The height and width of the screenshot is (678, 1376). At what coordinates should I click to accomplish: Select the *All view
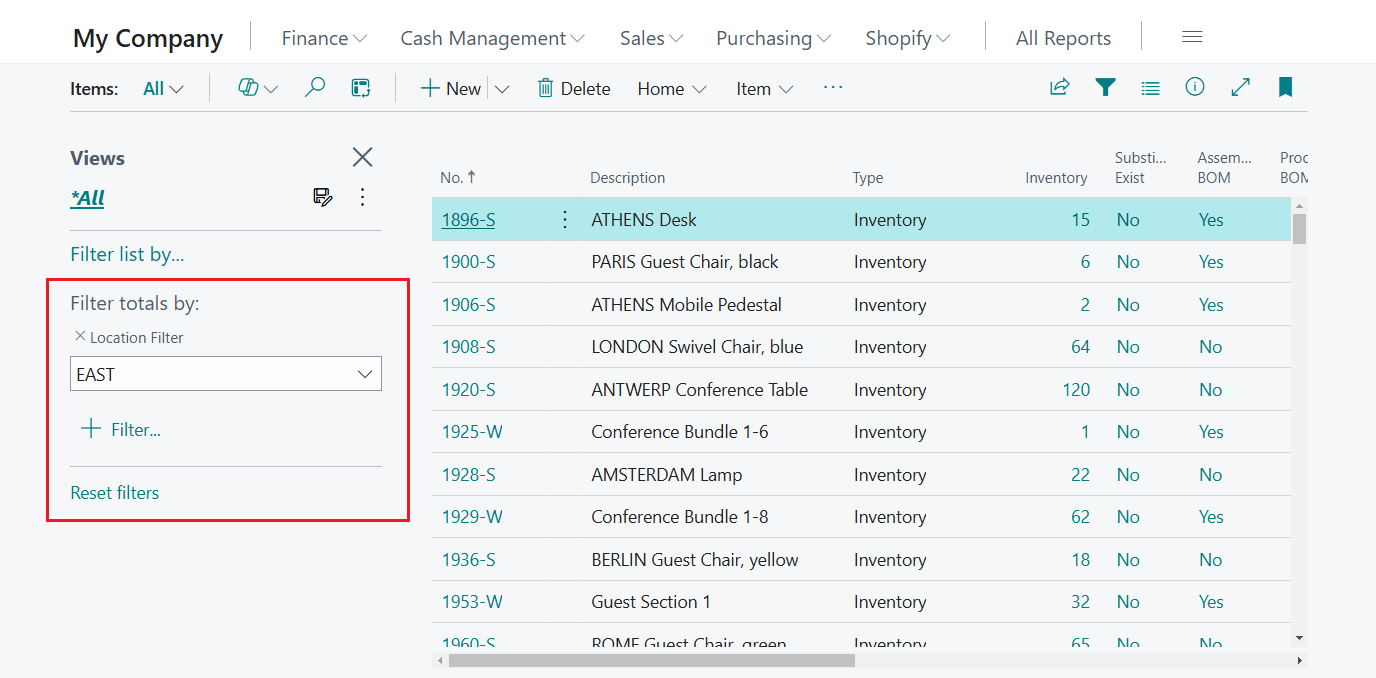(86, 197)
